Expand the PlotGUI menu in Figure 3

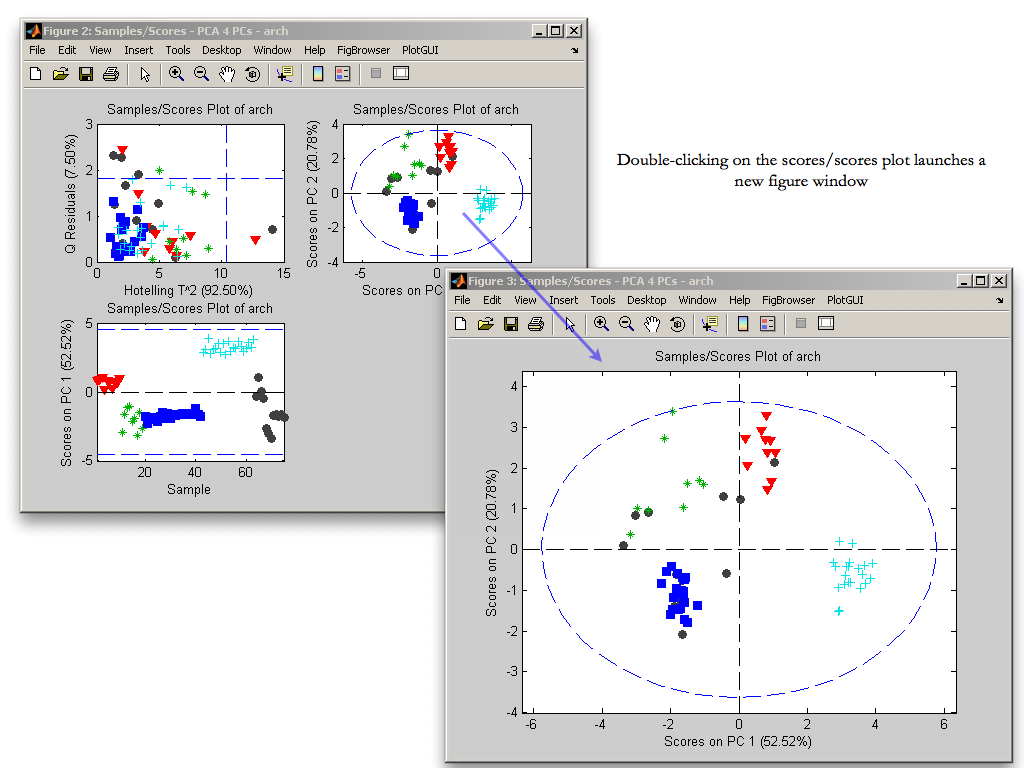click(845, 300)
